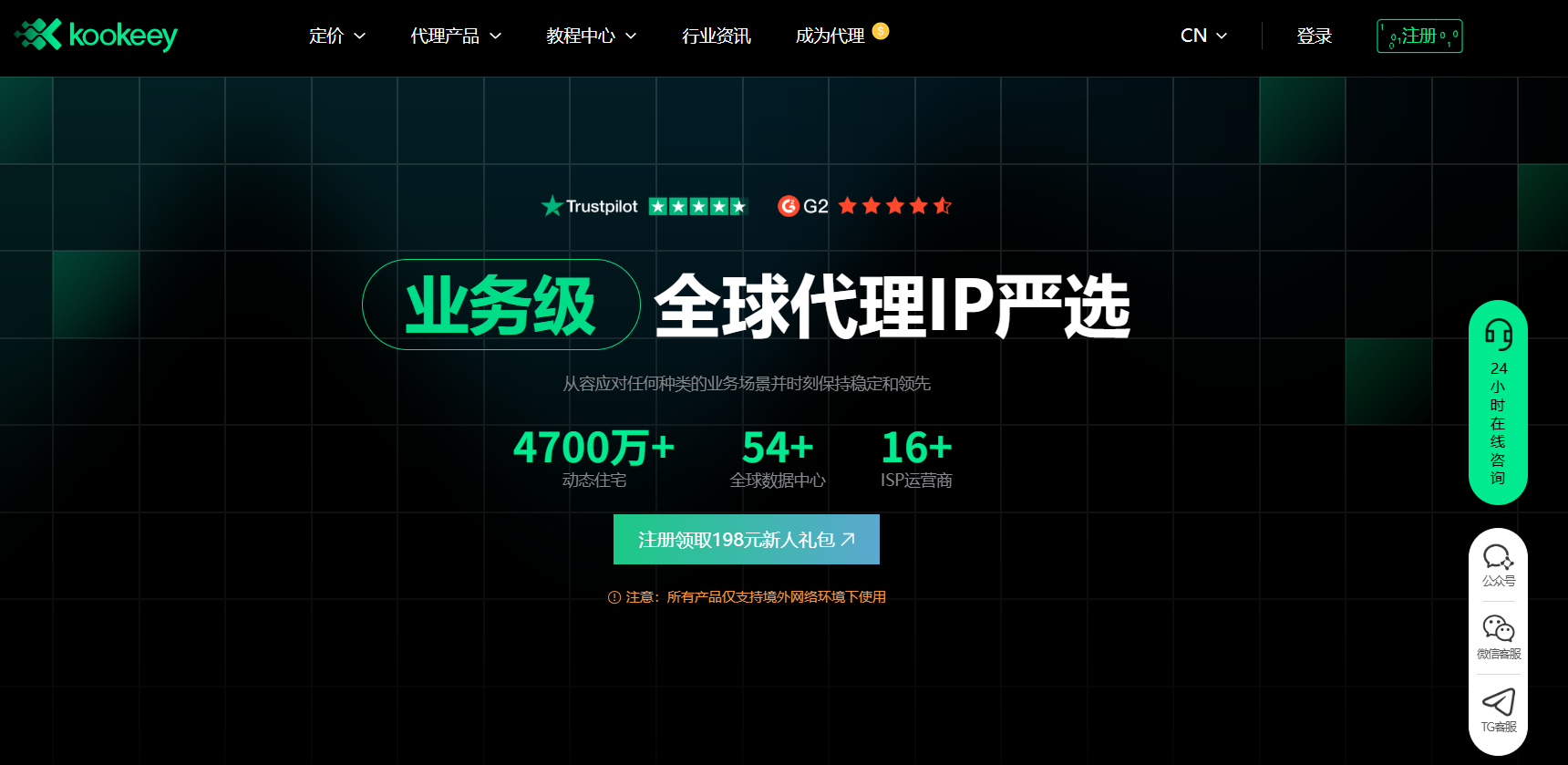The image size is (1568, 765).
Task: Click the G2 orange star rating
Action: click(894, 206)
